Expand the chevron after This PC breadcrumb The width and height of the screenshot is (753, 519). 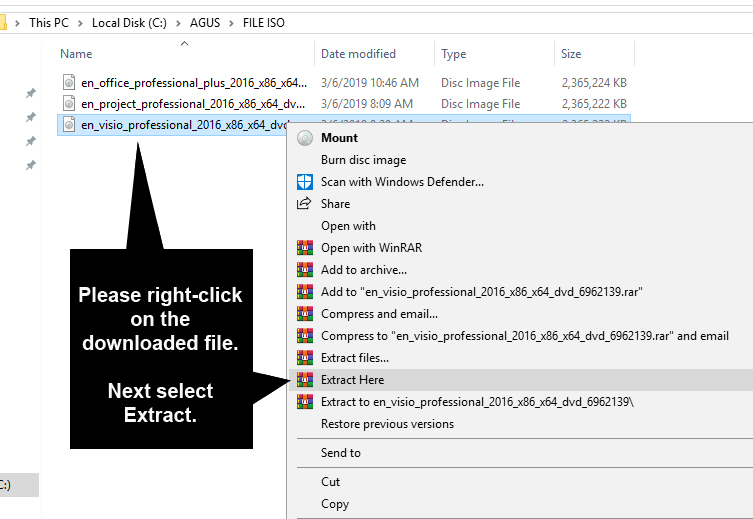pyautogui.click(x=80, y=23)
